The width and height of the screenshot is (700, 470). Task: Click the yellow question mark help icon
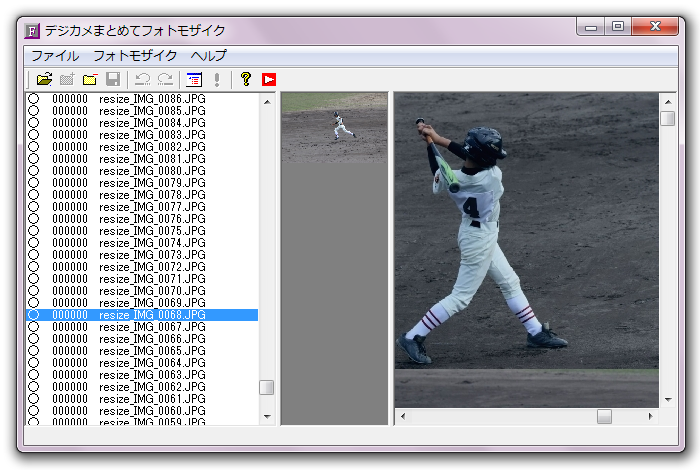[x=246, y=79]
